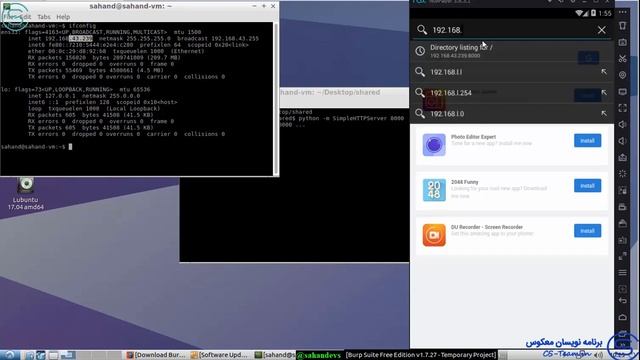The image size is (640, 360).
Task: Open the three-dots menu atop emulator sidebar
Action: [622, 12]
